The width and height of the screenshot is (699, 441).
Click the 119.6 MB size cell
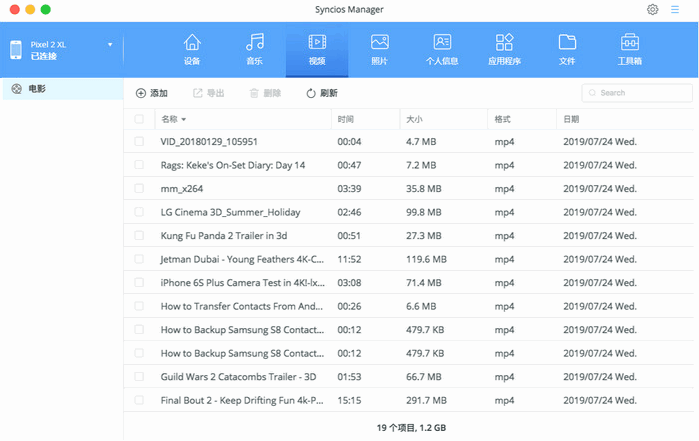point(426,260)
